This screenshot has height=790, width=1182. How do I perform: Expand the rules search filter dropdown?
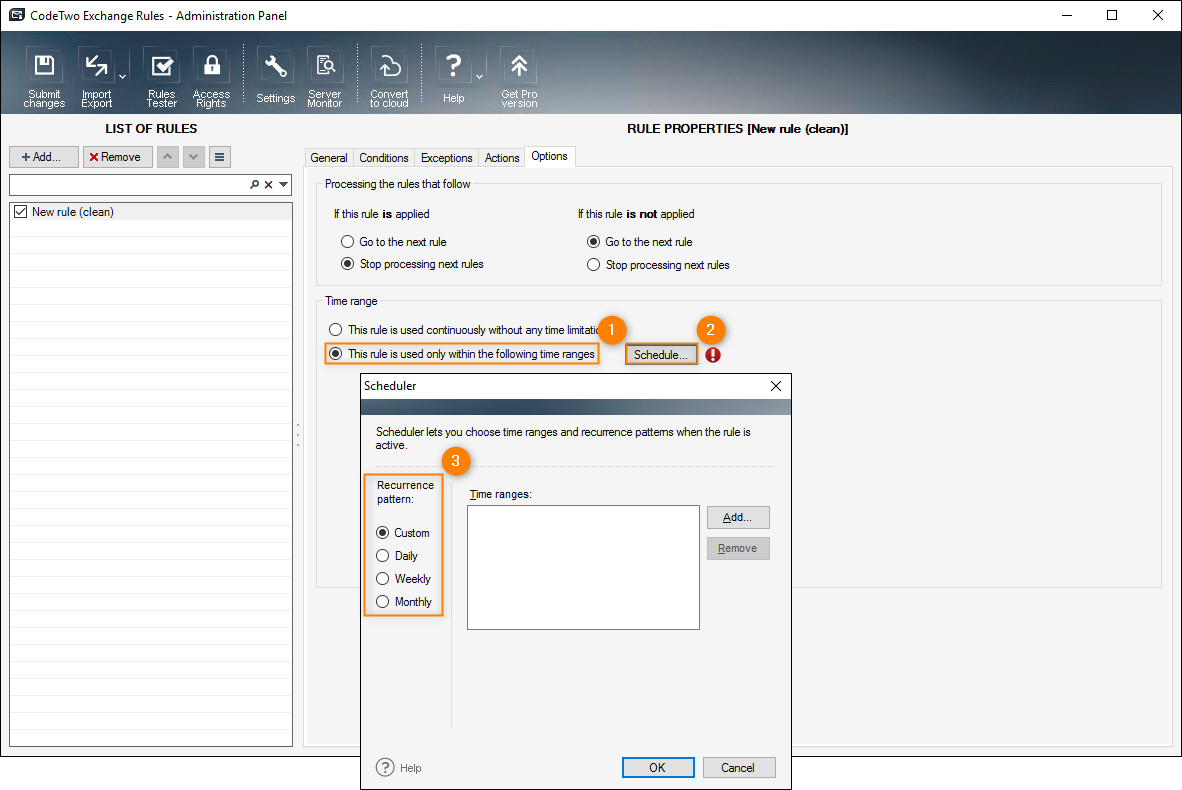283,185
